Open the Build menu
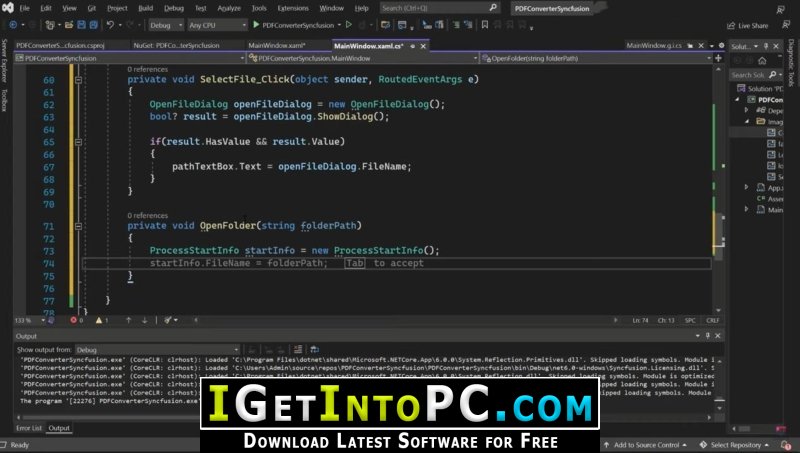800x453 pixels. pos(145,8)
